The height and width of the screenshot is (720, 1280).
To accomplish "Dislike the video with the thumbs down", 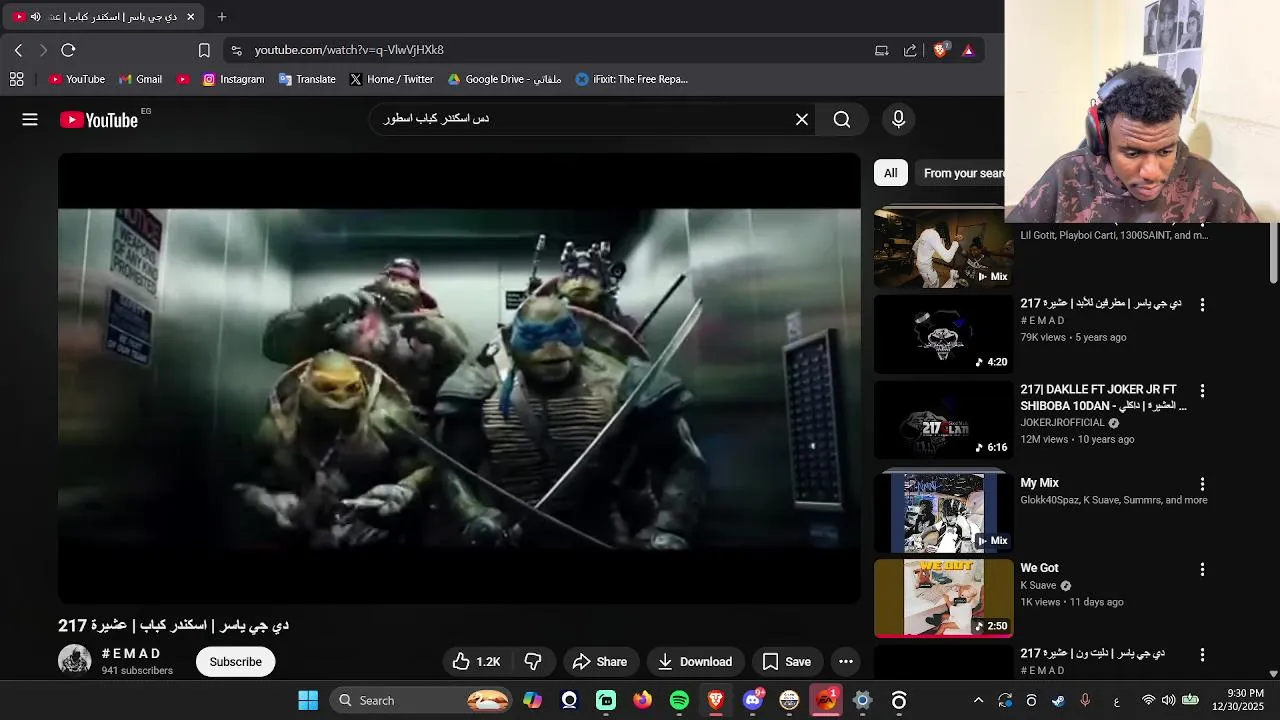I will (x=533, y=662).
